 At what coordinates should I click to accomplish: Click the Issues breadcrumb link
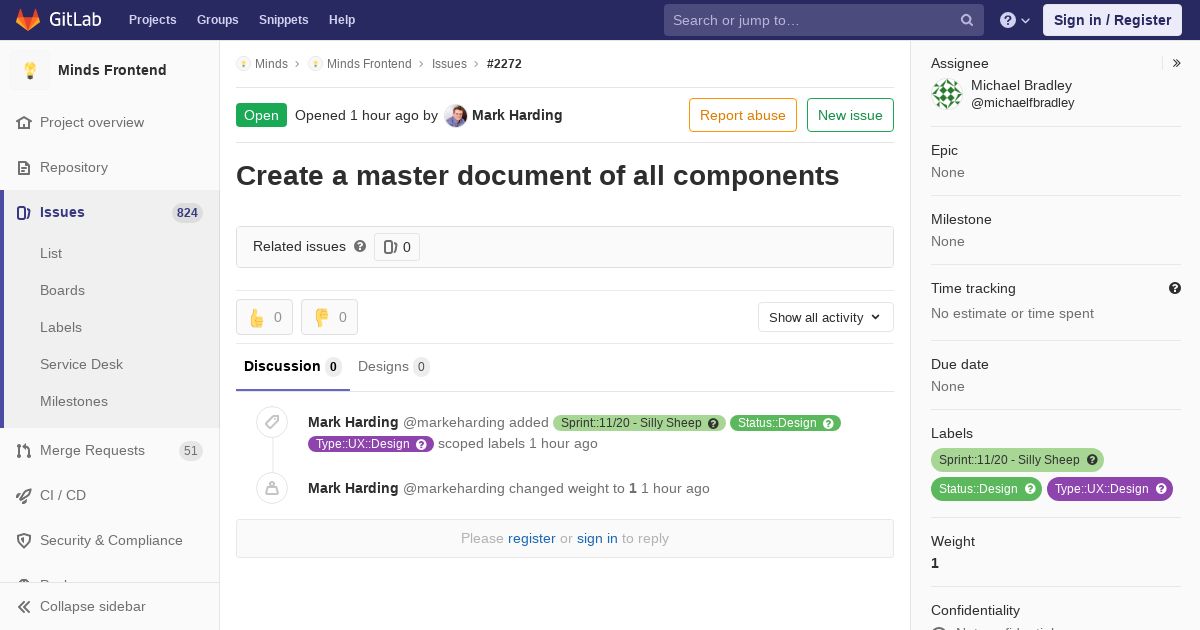click(x=449, y=64)
